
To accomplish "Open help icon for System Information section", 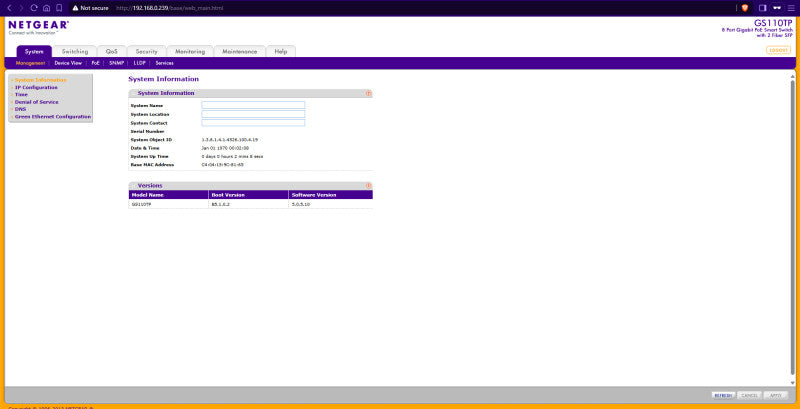I will click(x=368, y=93).
